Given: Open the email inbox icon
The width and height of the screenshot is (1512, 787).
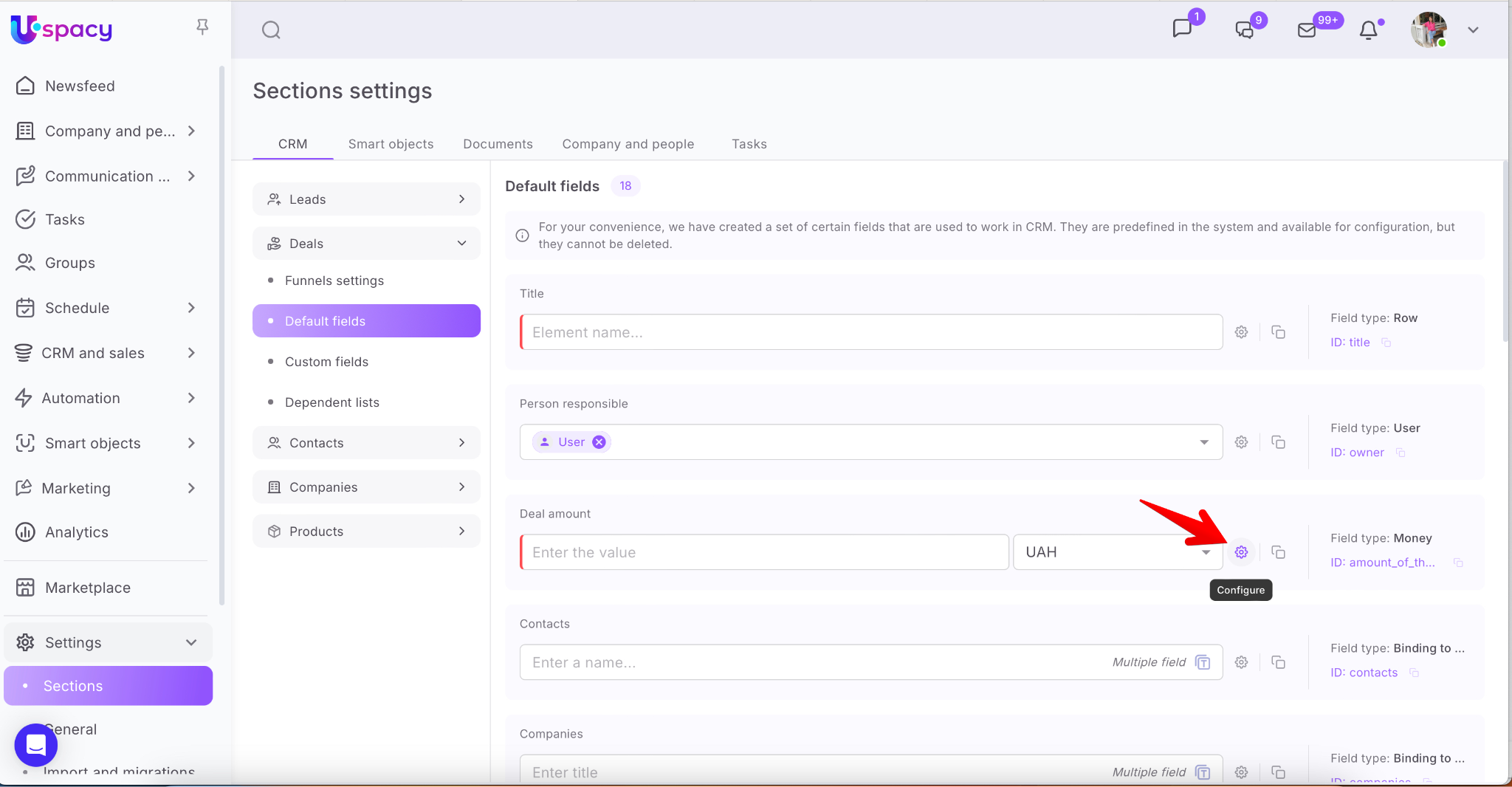Looking at the screenshot, I should click(1307, 30).
